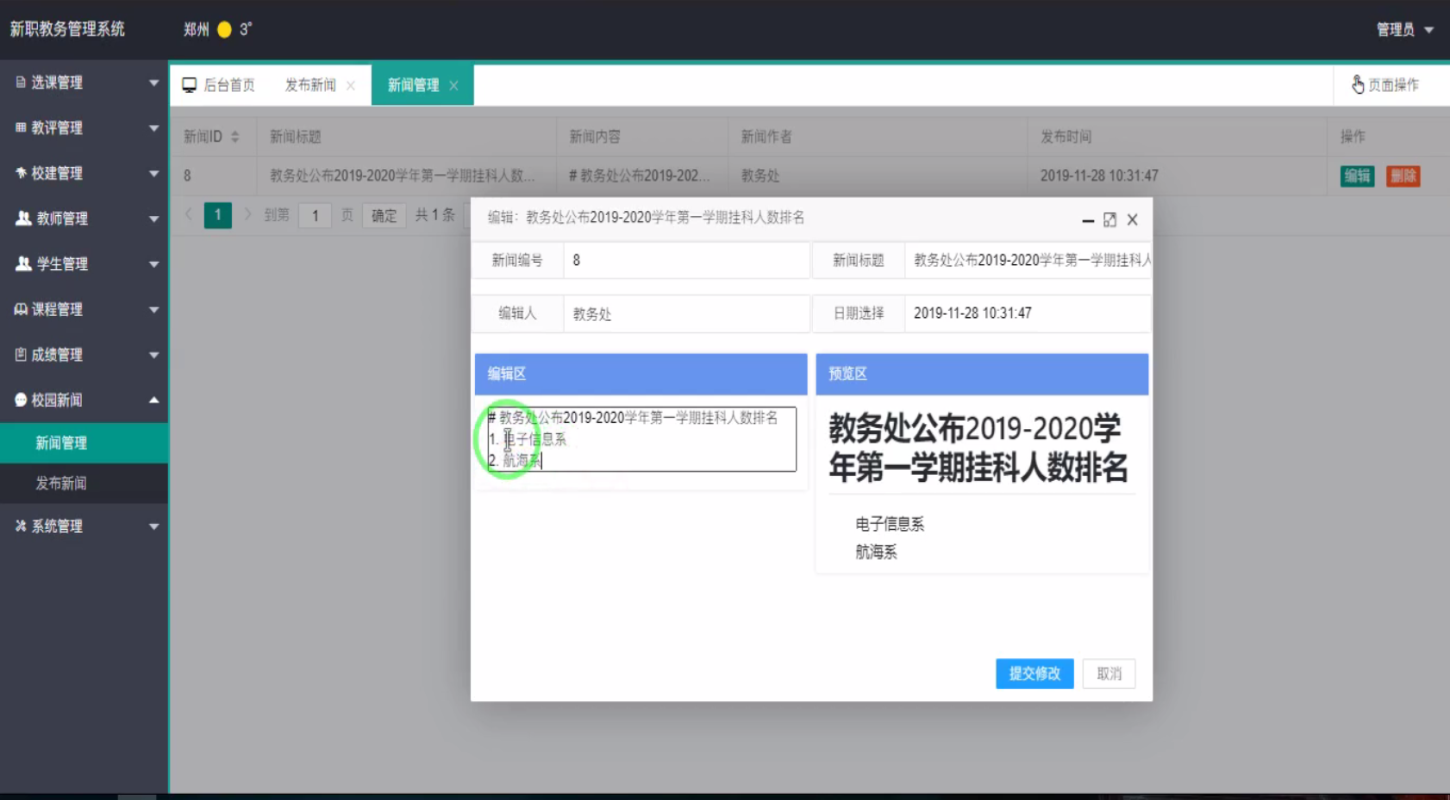Click the 教师管理 people icon

click(23, 218)
